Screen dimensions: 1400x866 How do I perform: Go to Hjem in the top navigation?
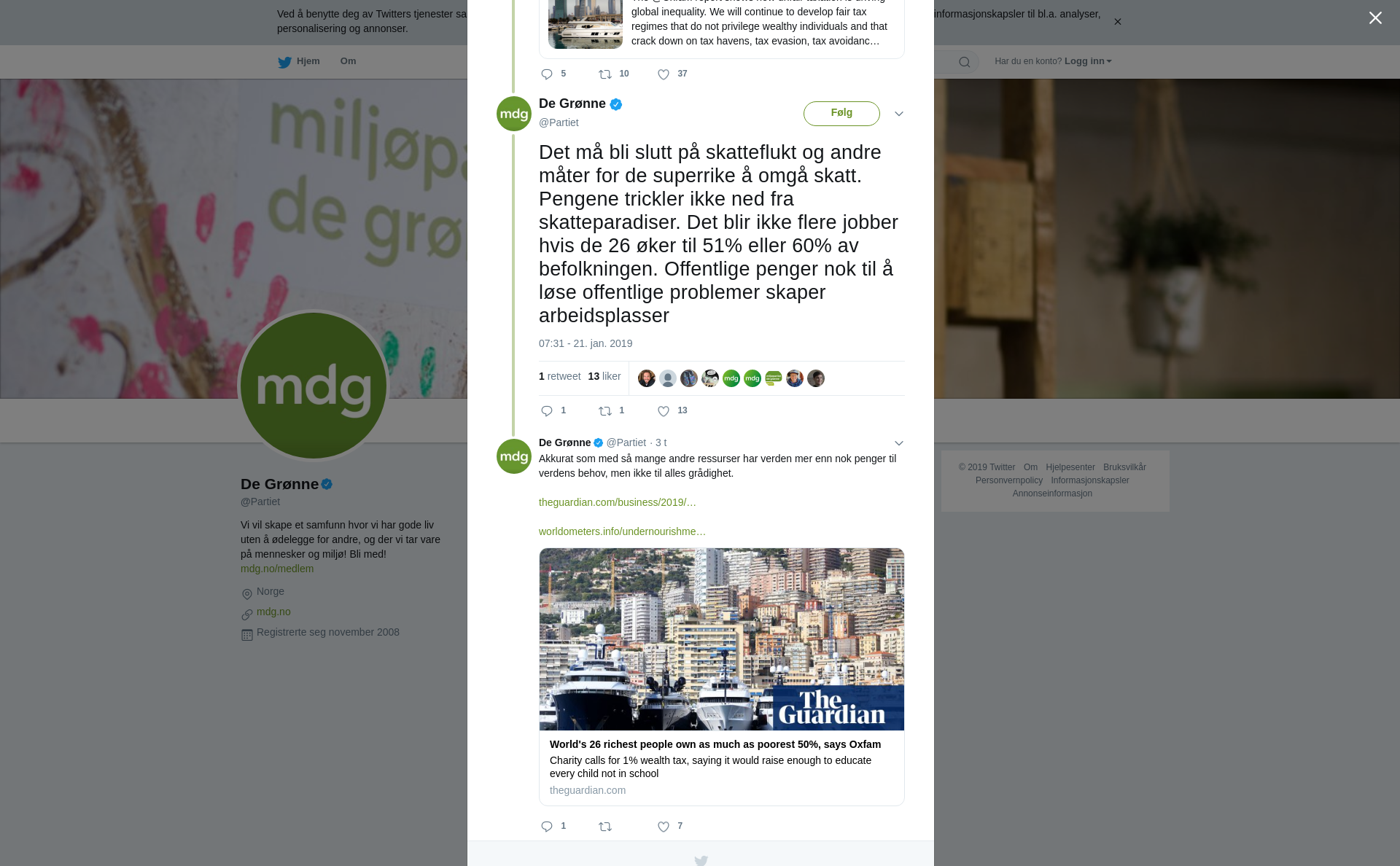pos(299,61)
